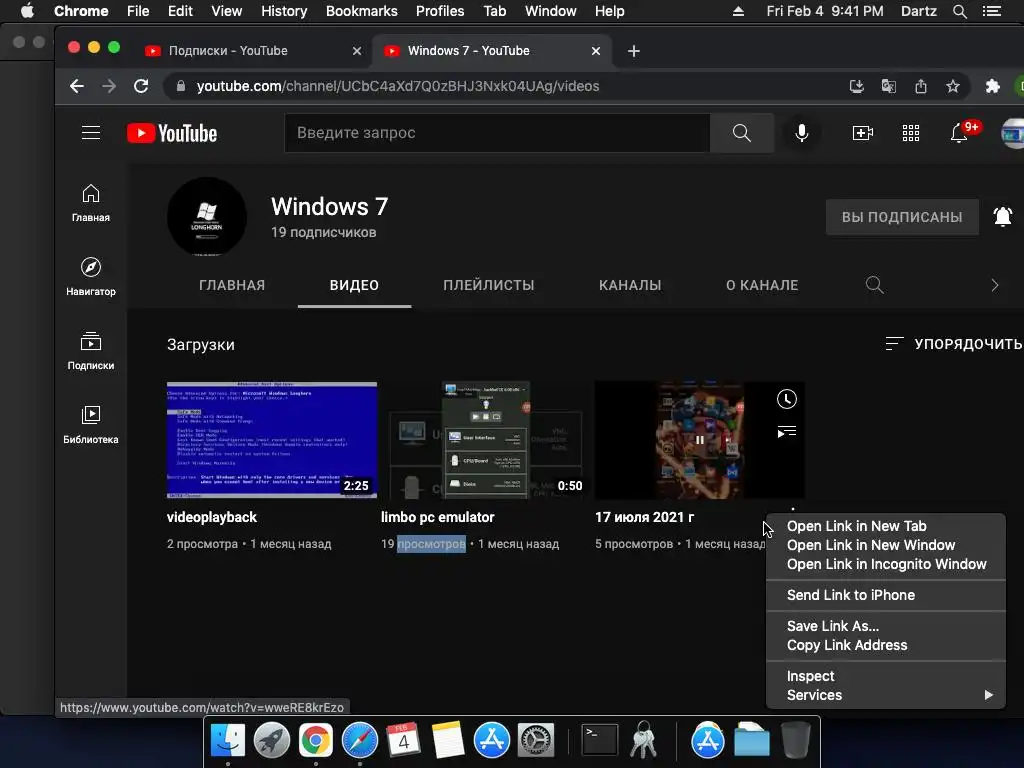Choose Inspect in context menu
The image size is (1024, 768).
coord(886,676)
